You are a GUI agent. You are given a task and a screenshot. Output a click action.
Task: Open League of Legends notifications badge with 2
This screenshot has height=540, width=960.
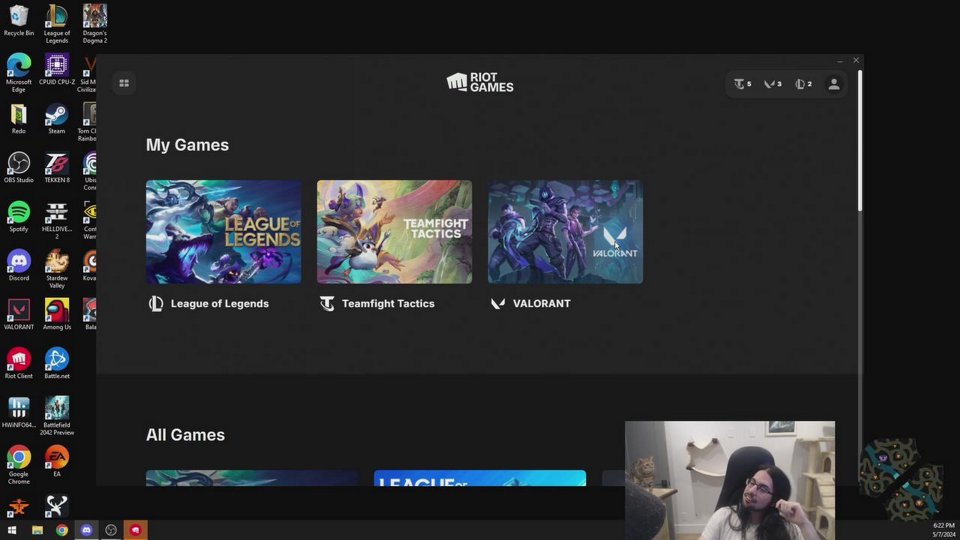803,84
